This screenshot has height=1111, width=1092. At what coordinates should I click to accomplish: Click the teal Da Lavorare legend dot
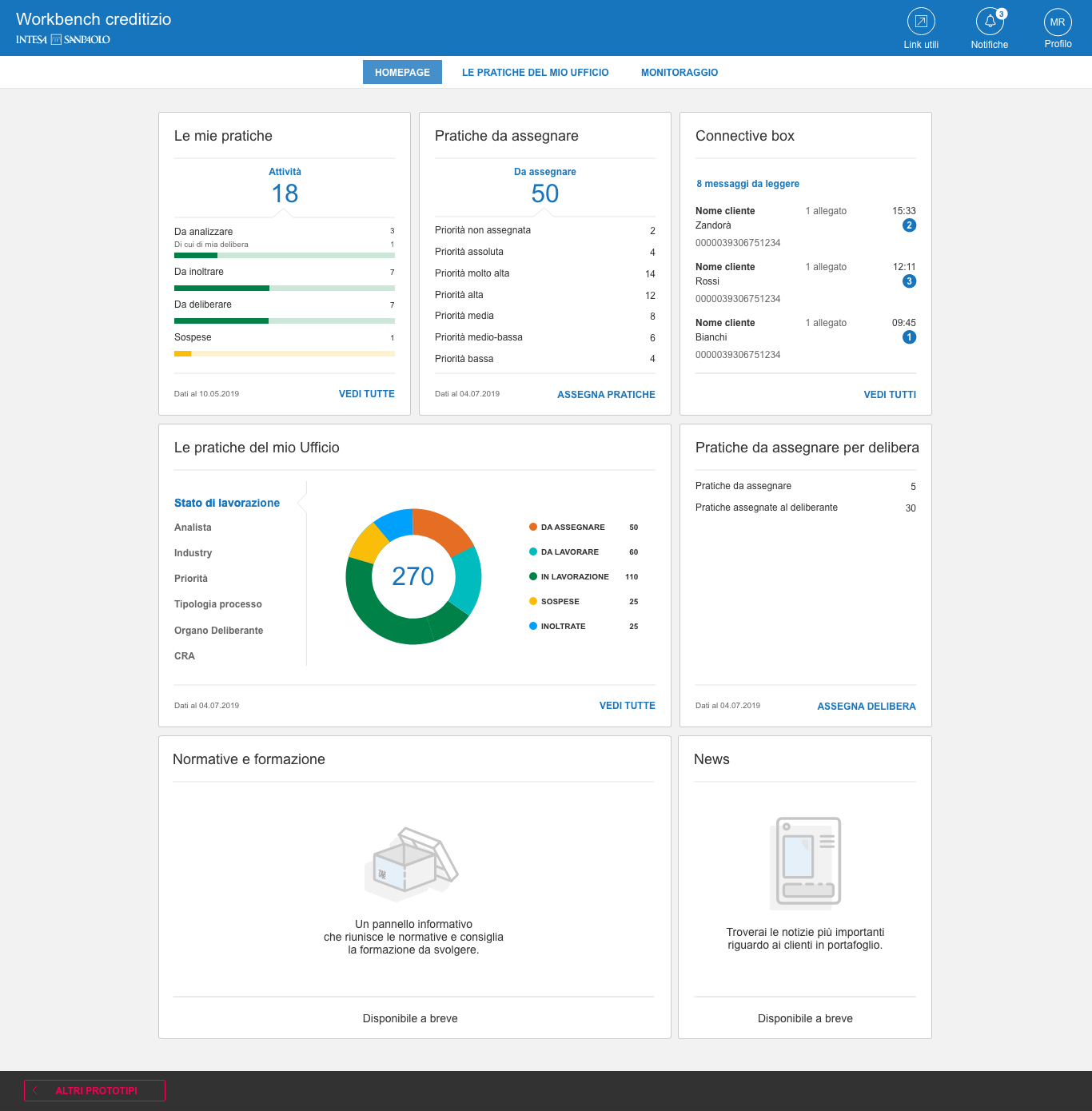[533, 552]
